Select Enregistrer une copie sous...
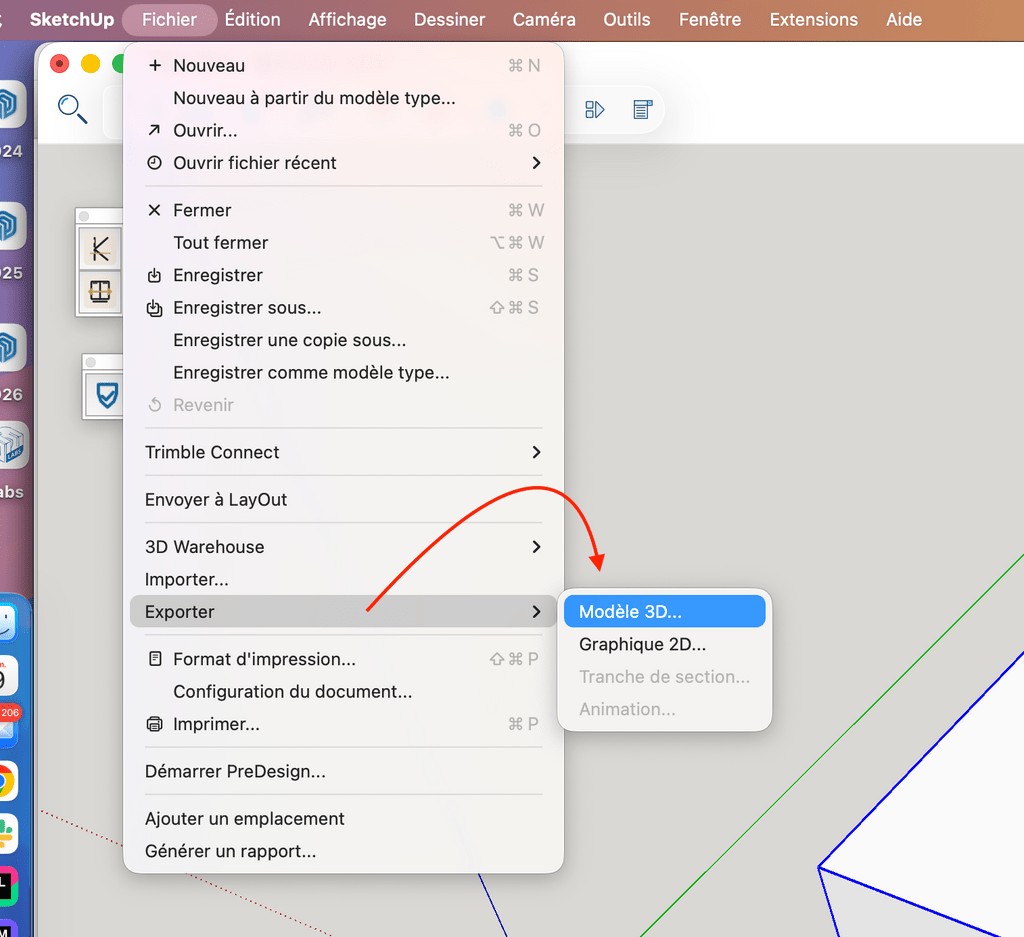The width and height of the screenshot is (1024, 937). [344, 340]
